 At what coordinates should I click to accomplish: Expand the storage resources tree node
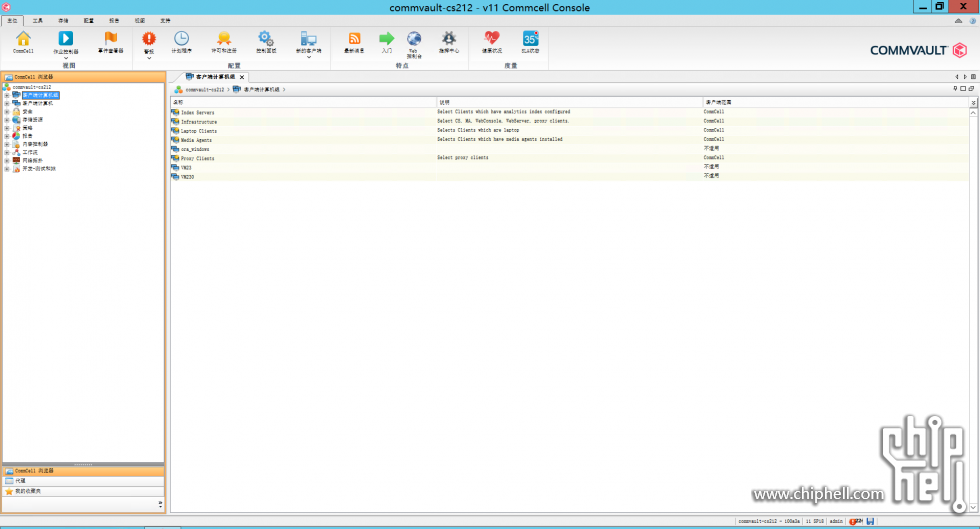pos(7,119)
